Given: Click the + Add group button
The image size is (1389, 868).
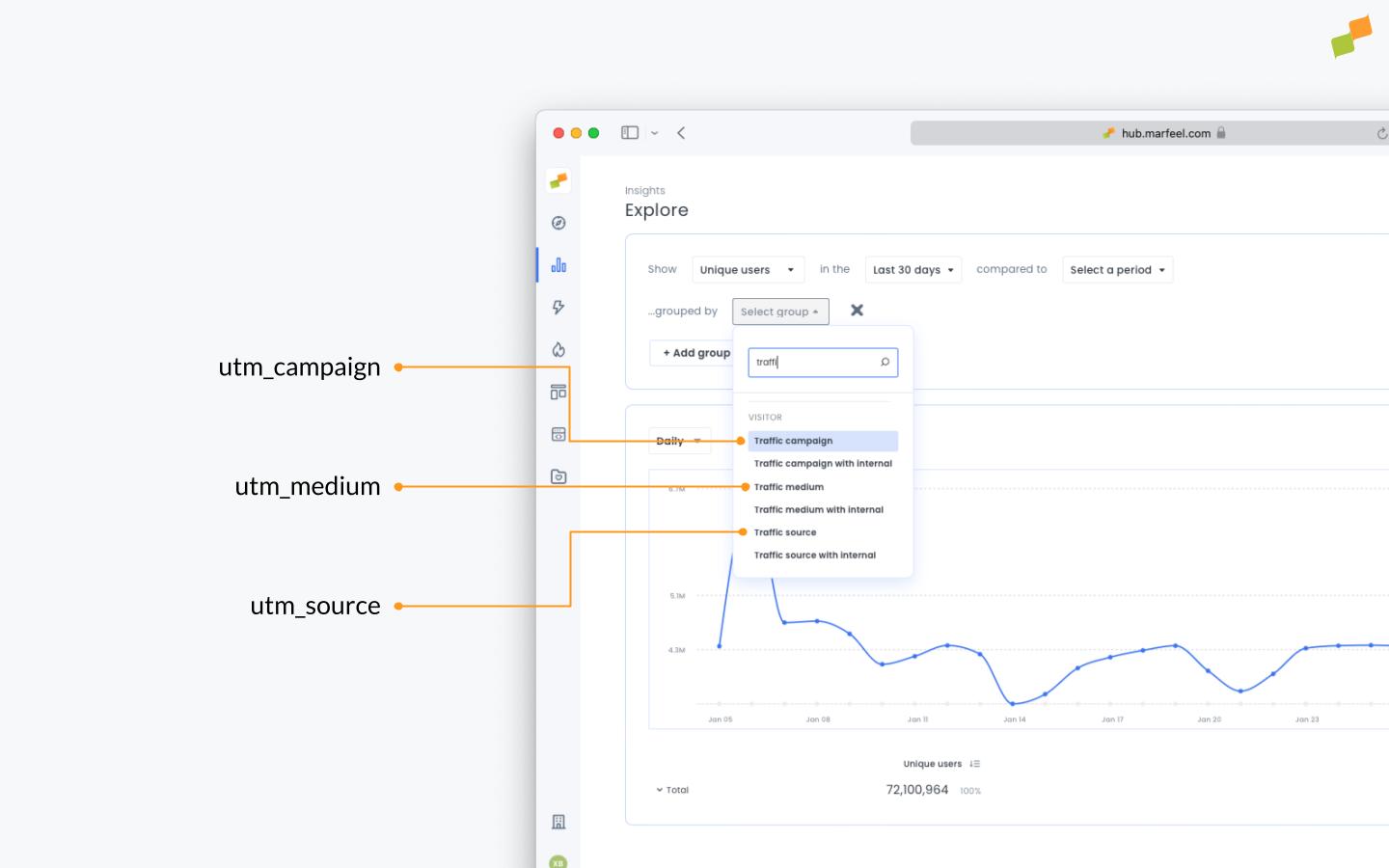Looking at the screenshot, I should tap(694, 352).
